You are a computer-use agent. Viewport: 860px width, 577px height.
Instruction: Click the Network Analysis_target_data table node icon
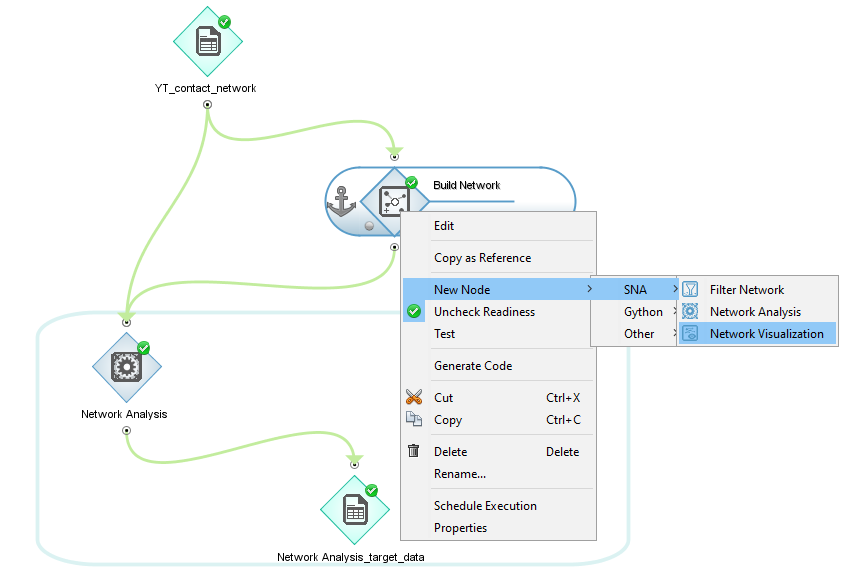(x=354, y=510)
